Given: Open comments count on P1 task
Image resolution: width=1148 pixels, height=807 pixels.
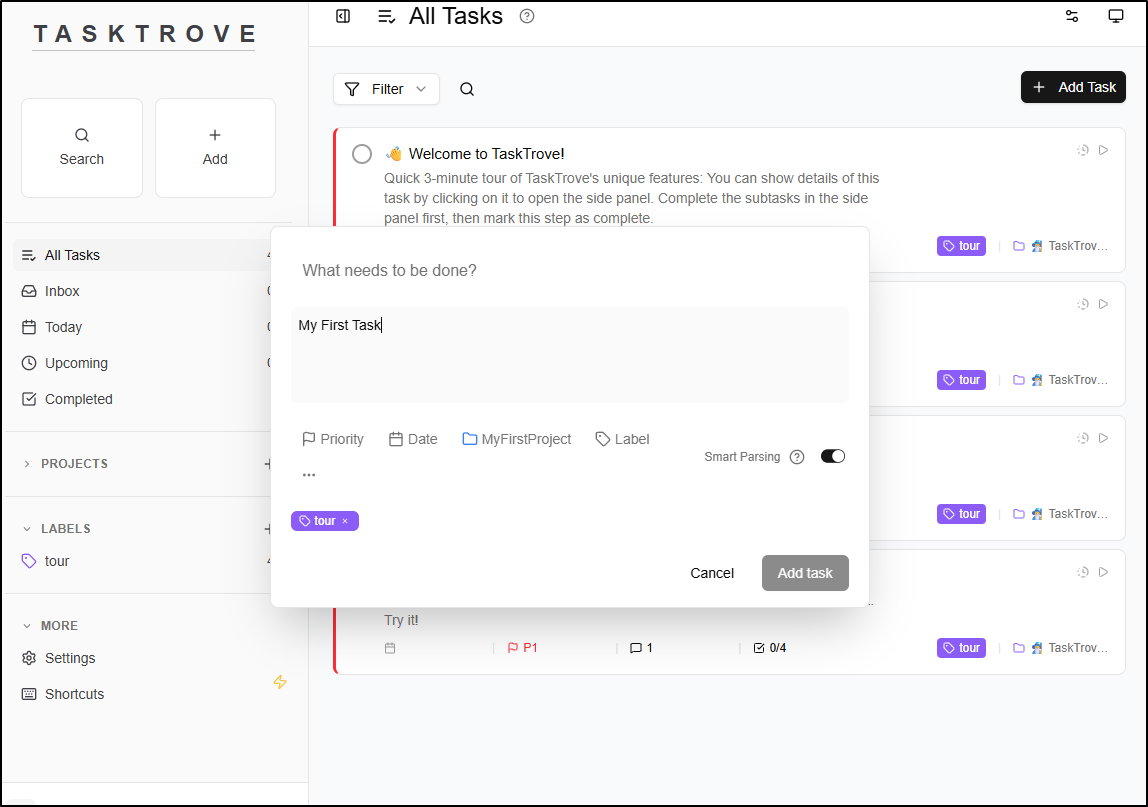Looking at the screenshot, I should coord(641,648).
